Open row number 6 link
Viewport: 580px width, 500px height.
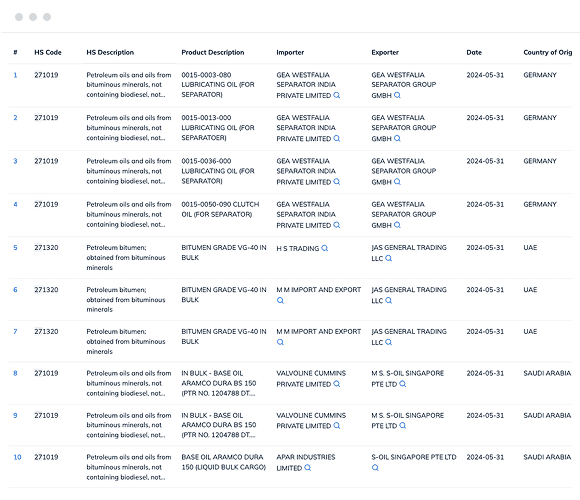coord(15,290)
